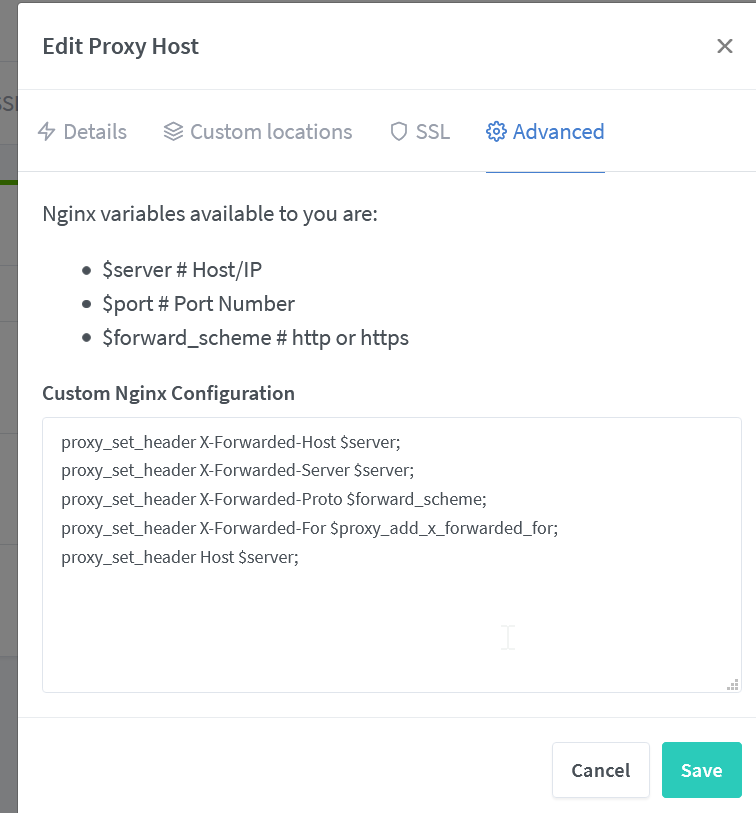Place cursor on X-Forwarded-Host line

click(x=230, y=441)
